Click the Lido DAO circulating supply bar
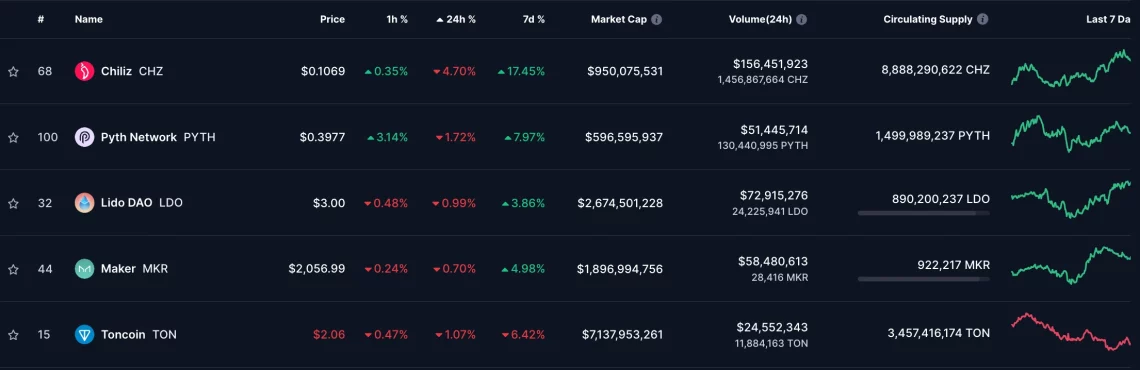The width and height of the screenshot is (1140, 370). (923, 213)
